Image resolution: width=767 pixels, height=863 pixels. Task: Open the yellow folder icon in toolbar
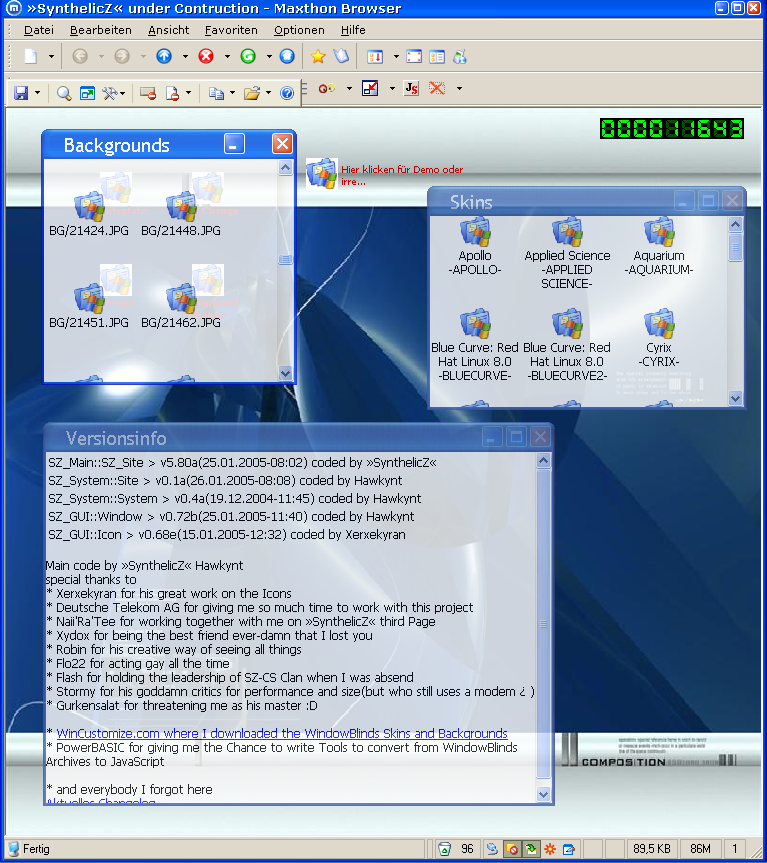(252, 93)
